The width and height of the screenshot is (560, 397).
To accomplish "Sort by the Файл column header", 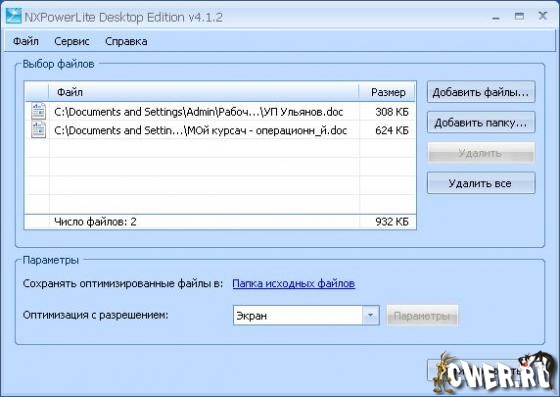I will 204,92.
